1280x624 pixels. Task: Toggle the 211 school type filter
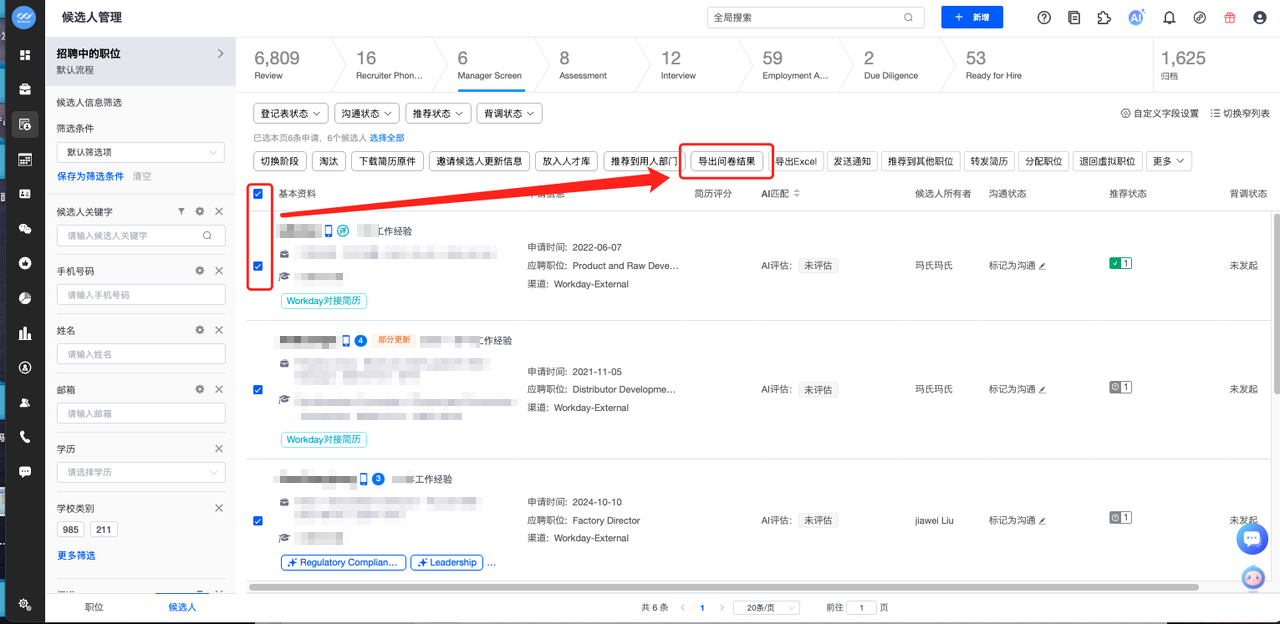tap(104, 530)
